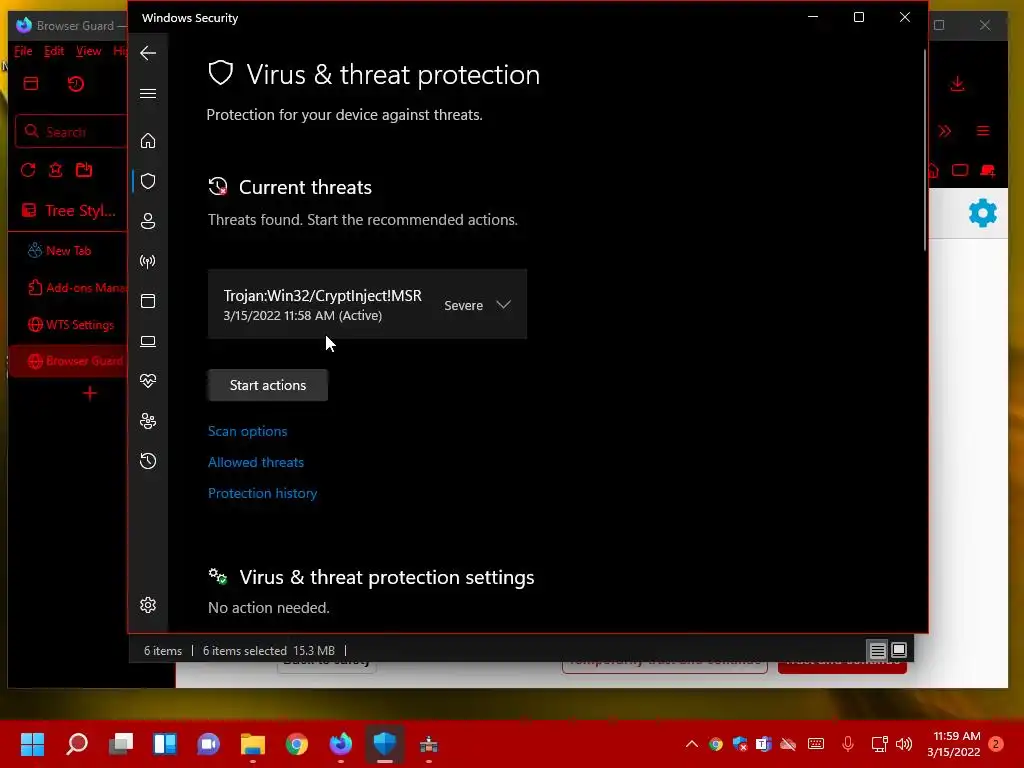This screenshot has width=1024, height=768.
Task: Open the Windows Start menu
Action: click(x=33, y=744)
